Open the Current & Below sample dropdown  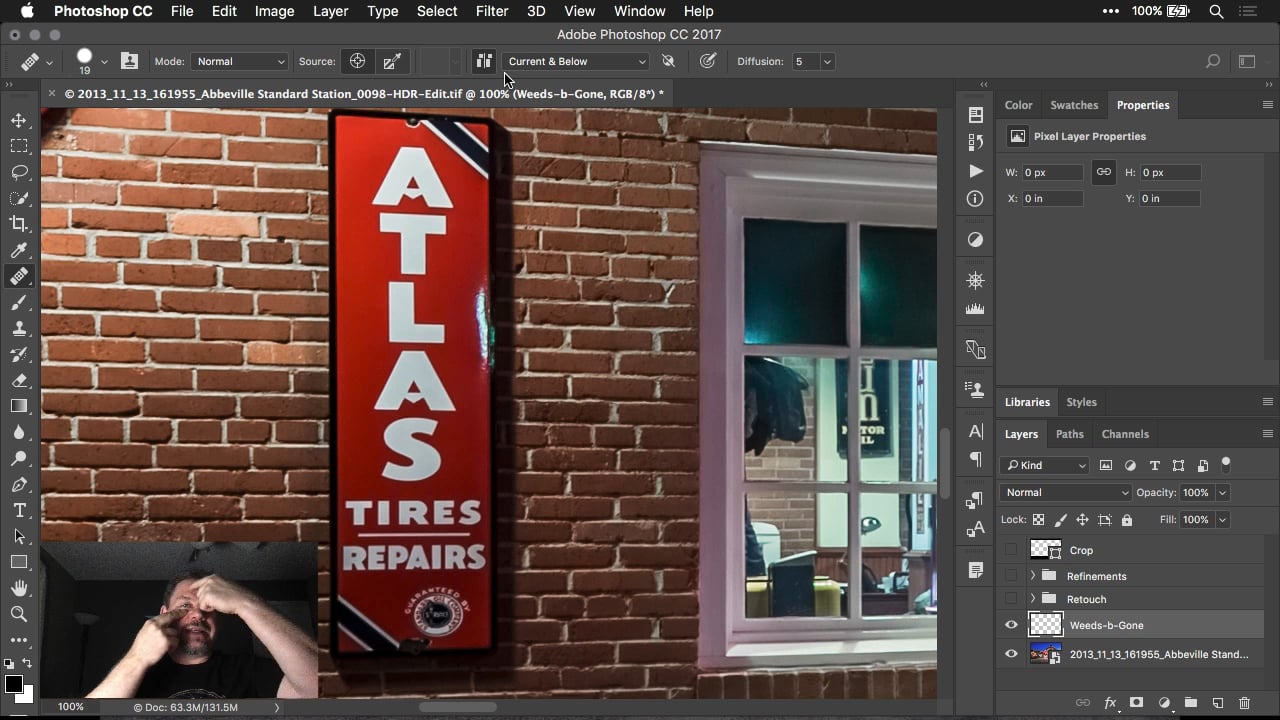(x=576, y=61)
